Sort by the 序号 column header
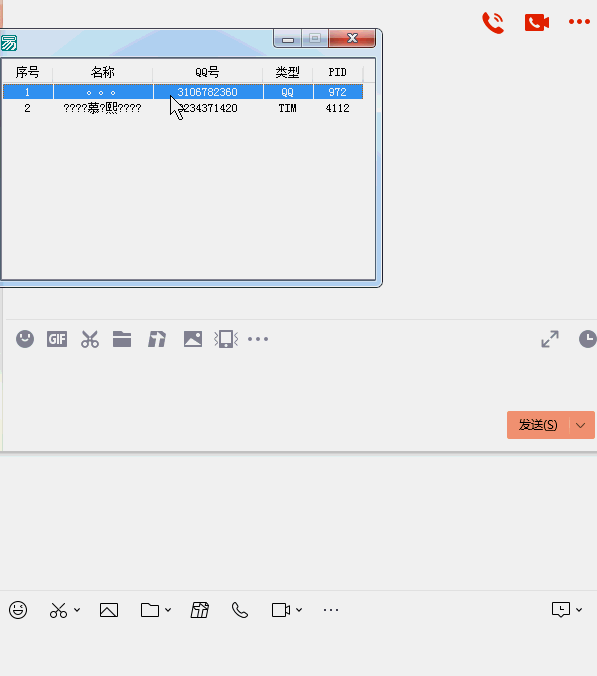Viewport: 597px width, 676px height. point(28,72)
